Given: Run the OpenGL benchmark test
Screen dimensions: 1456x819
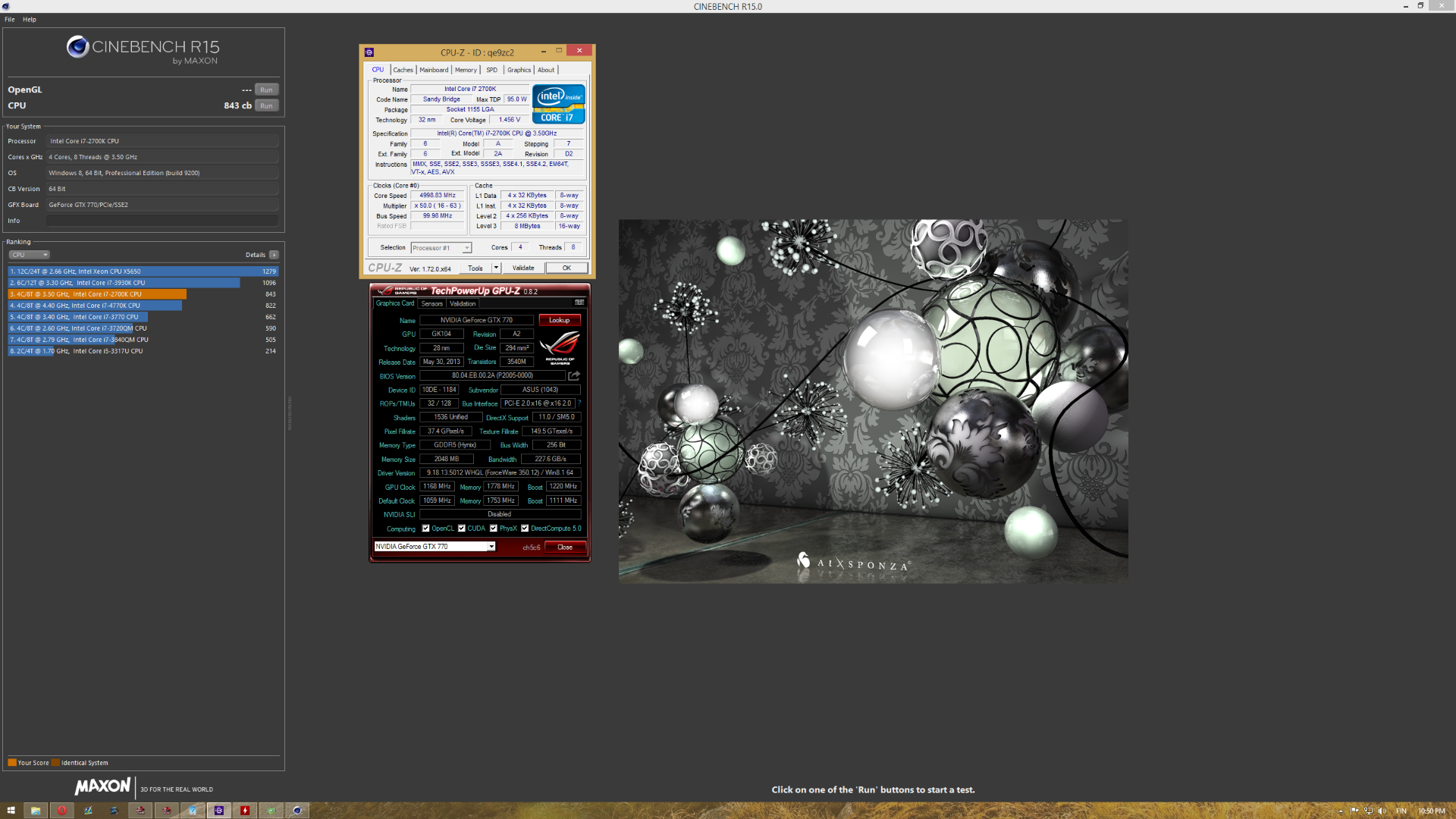Looking at the screenshot, I should coord(266,89).
